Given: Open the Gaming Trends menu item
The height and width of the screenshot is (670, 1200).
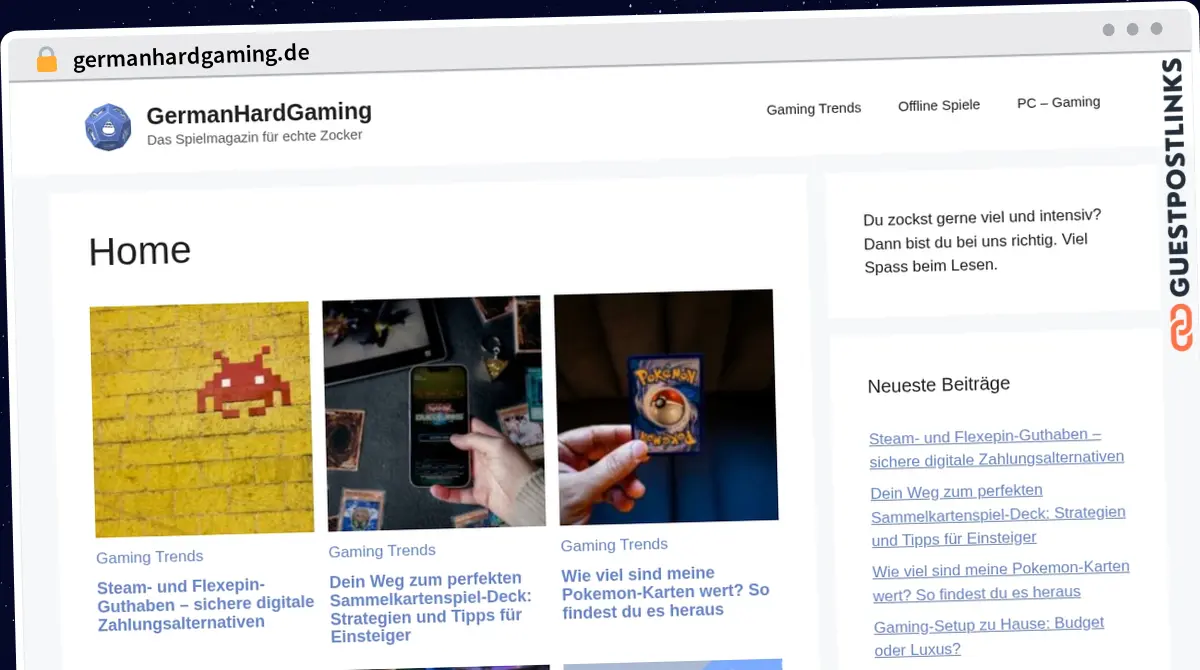Looking at the screenshot, I should [x=813, y=108].
